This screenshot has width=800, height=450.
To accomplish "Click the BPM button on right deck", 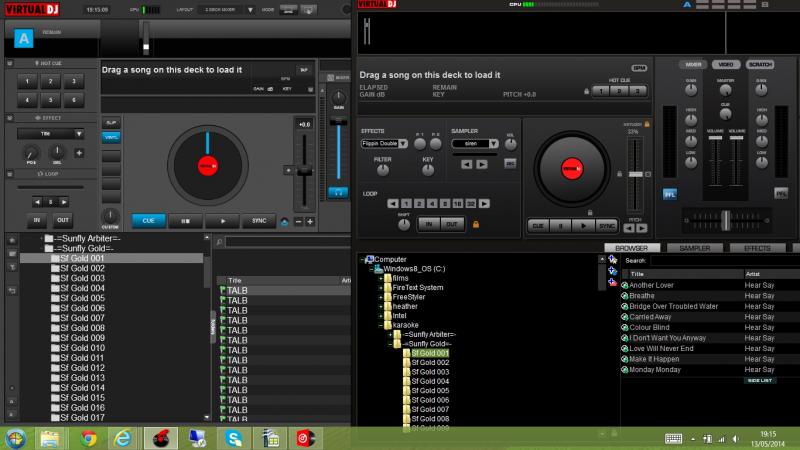I will point(639,68).
